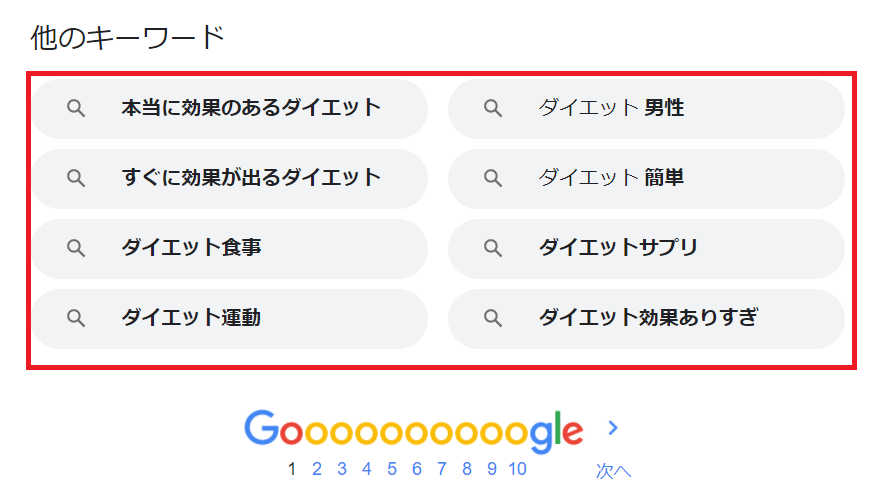
Task: Click the Gooooooooooogle pagination logo
Action: (x=413, y=431)
